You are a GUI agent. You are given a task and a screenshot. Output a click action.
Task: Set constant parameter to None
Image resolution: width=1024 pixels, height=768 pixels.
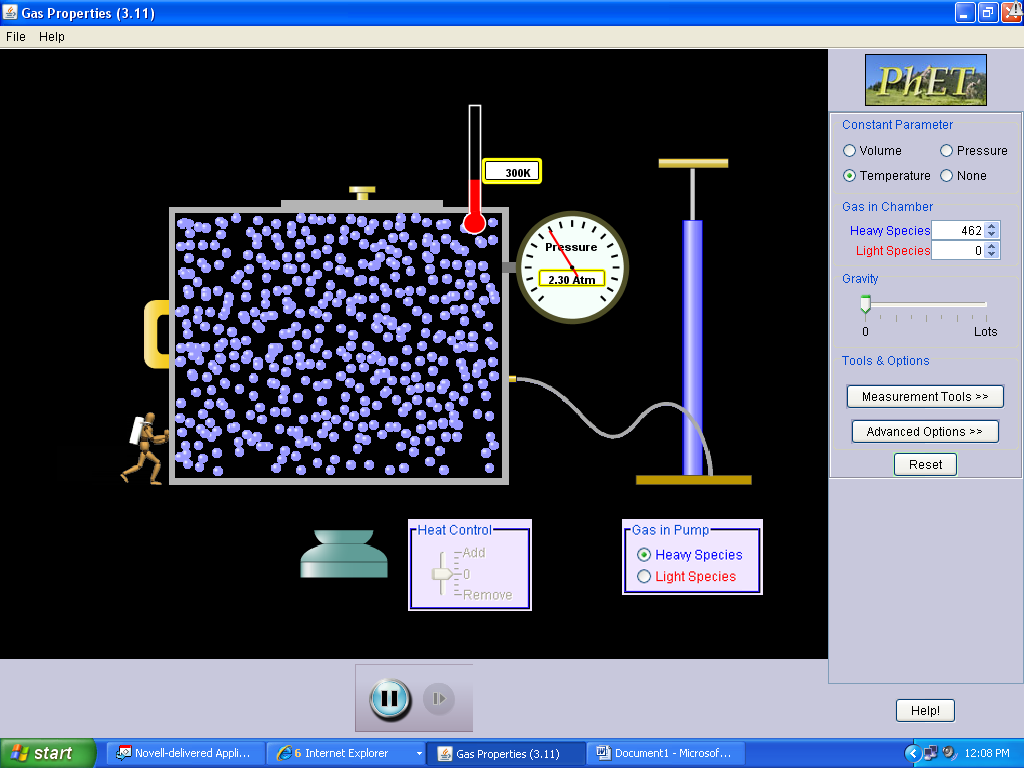click(946, 175)
